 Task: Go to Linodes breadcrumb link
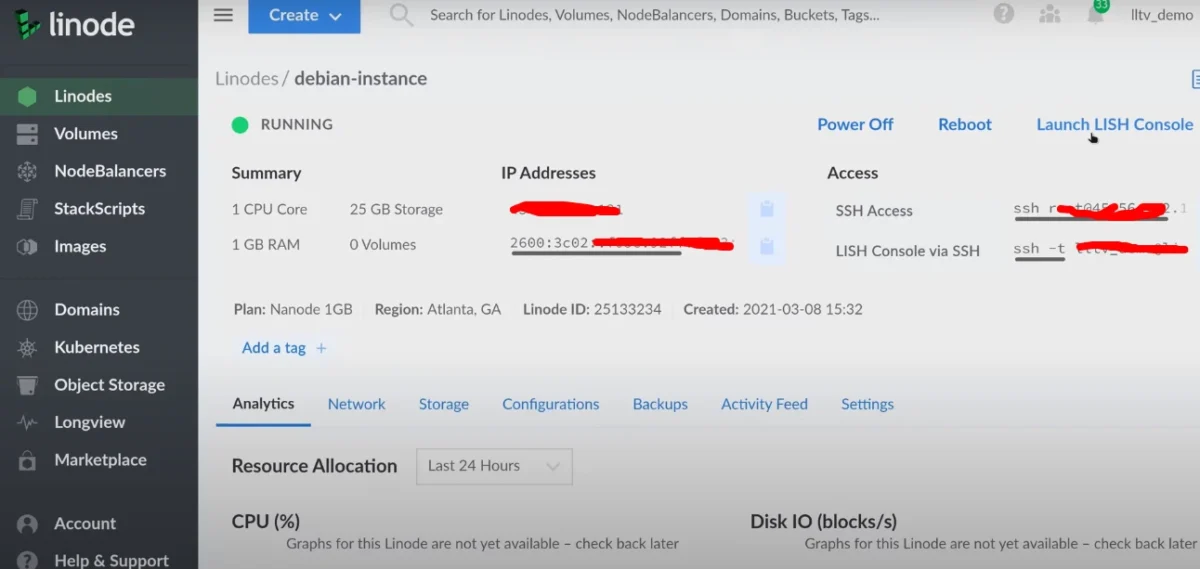(247, 79)
